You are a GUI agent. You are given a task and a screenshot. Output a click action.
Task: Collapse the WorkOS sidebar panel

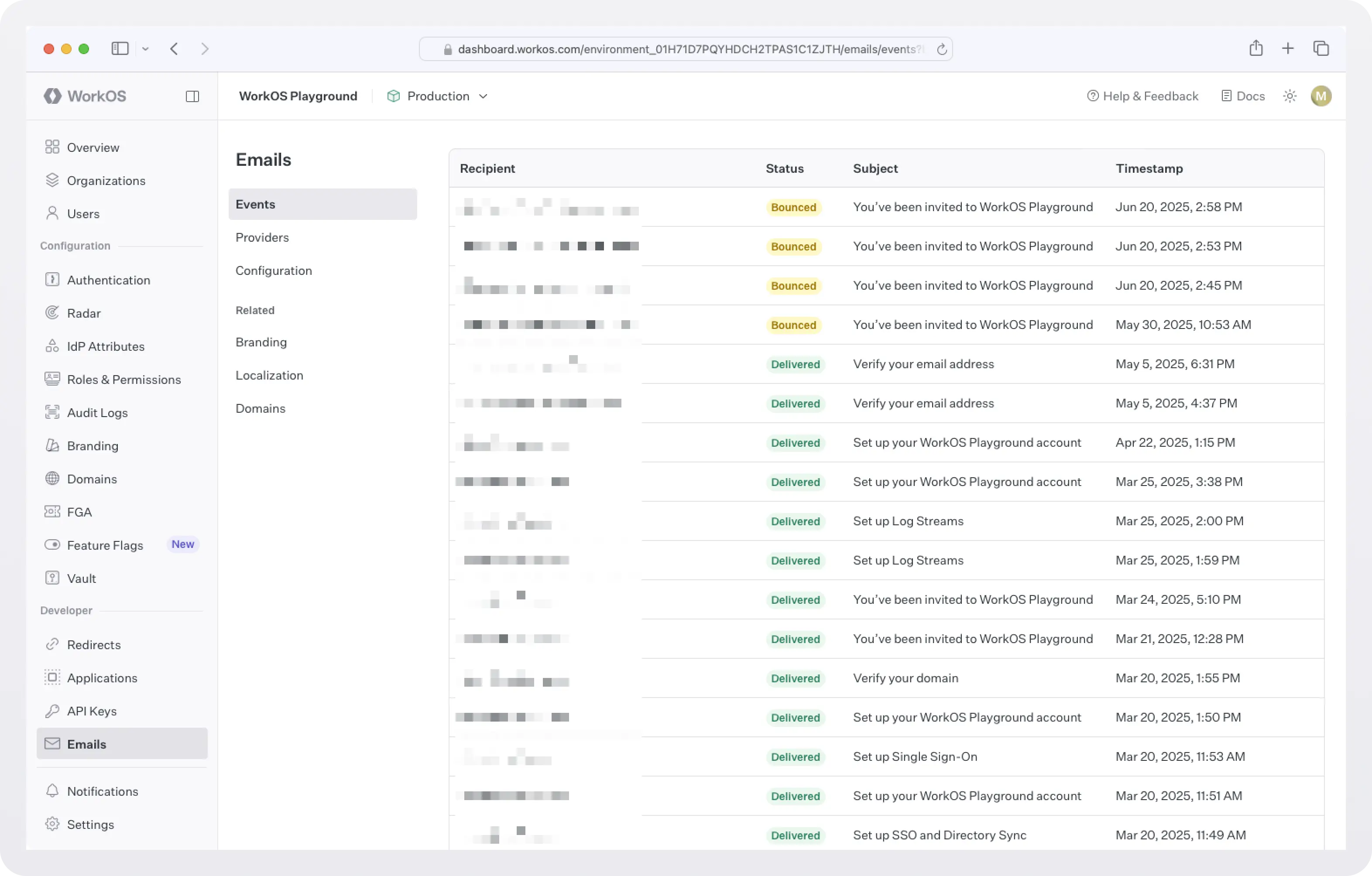[192, 96]
